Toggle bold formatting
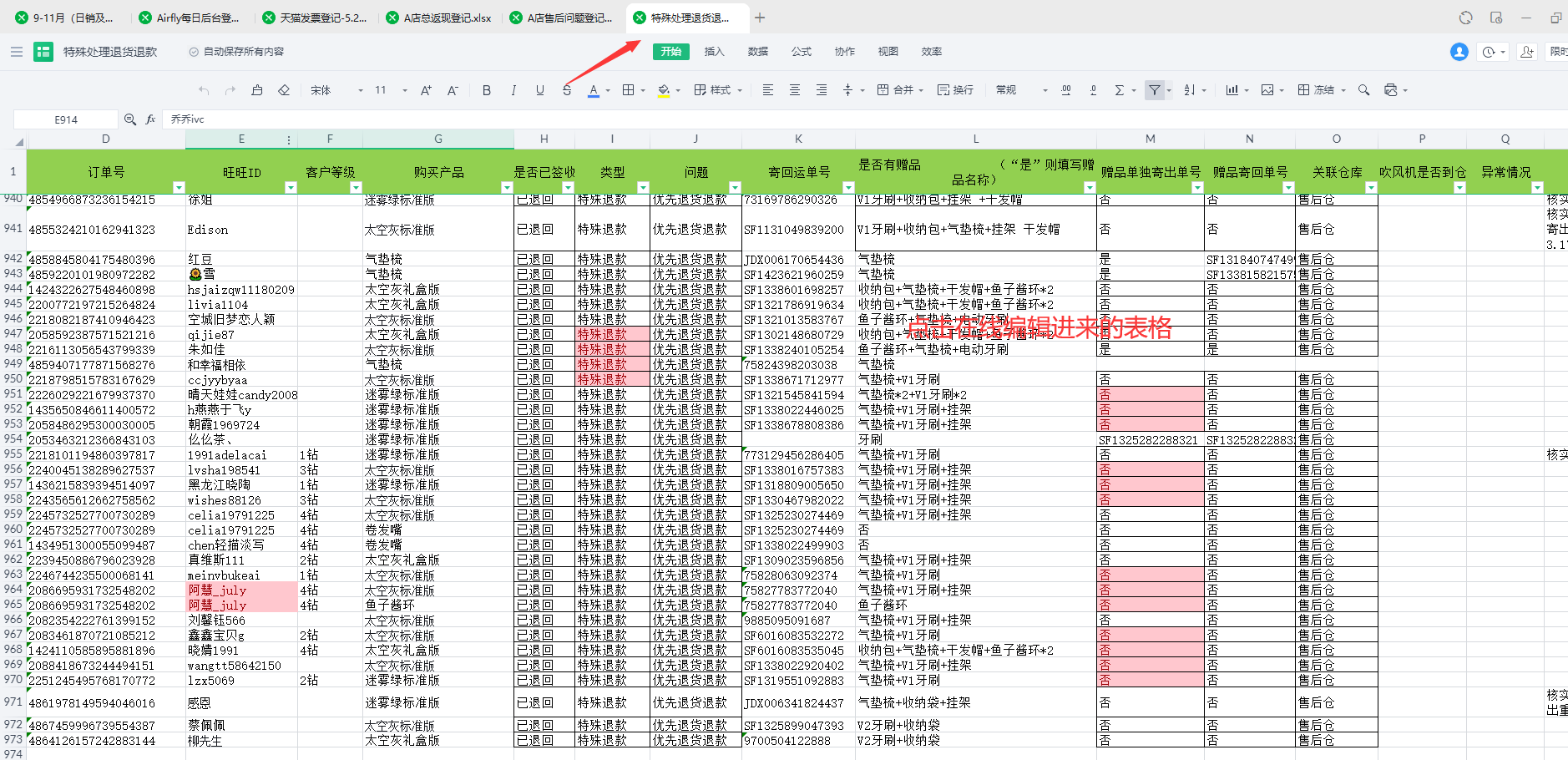 [487, 90]
